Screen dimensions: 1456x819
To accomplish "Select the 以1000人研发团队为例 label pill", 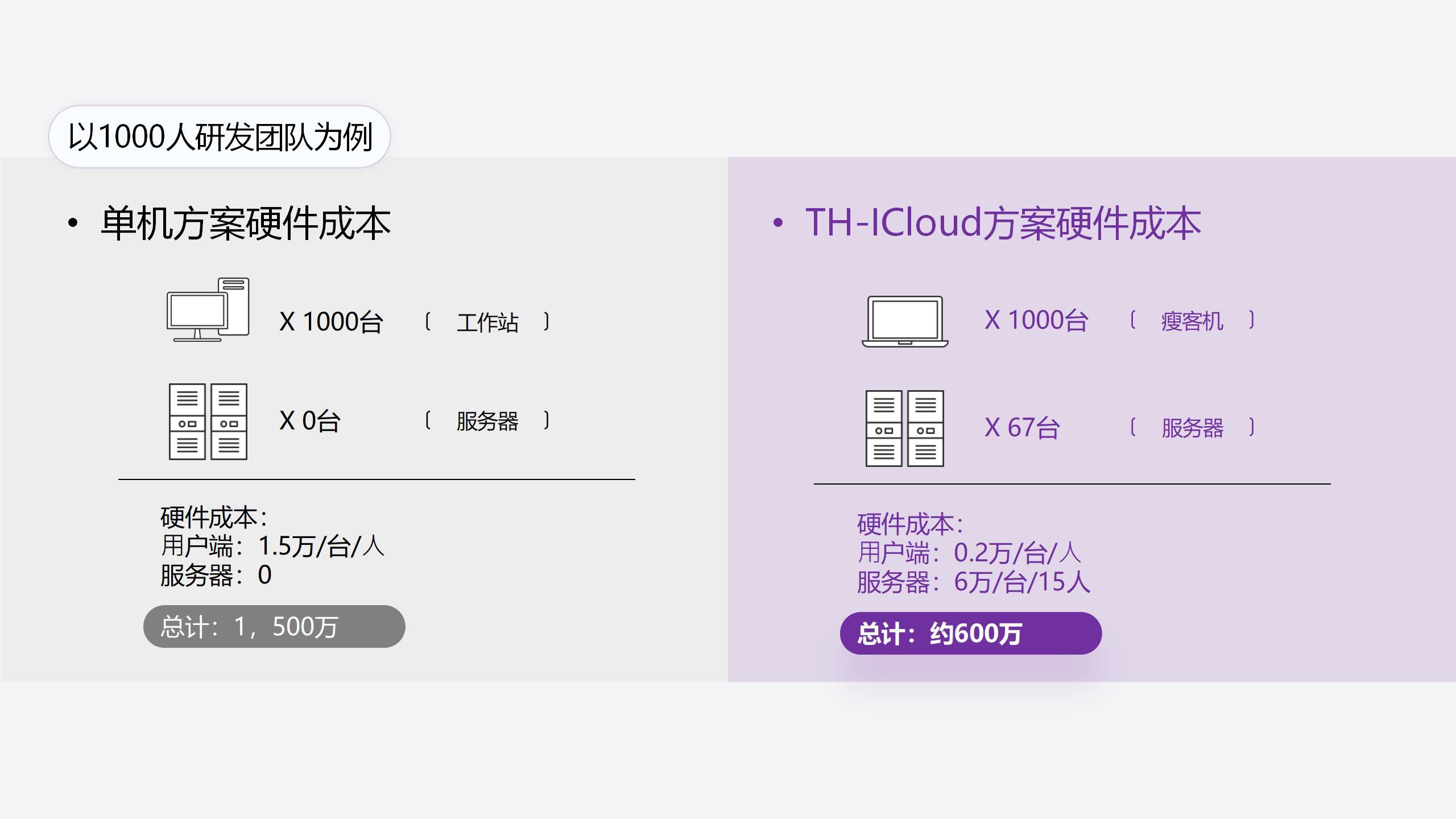I will pyautogui.click(x=220, y=136).
